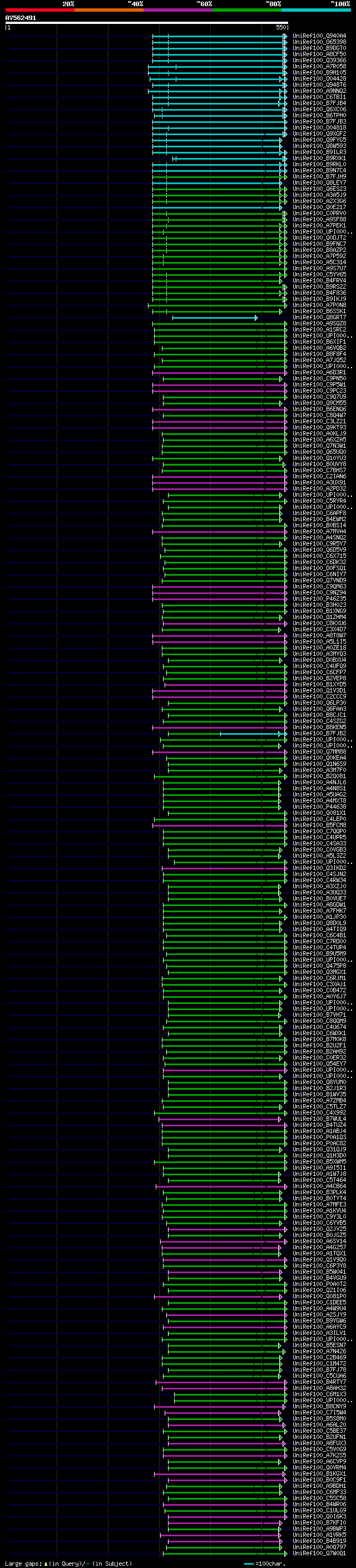Click the UniRef100_B7FJB3 label
The image size is (356, 1568).
click(319, 121)
